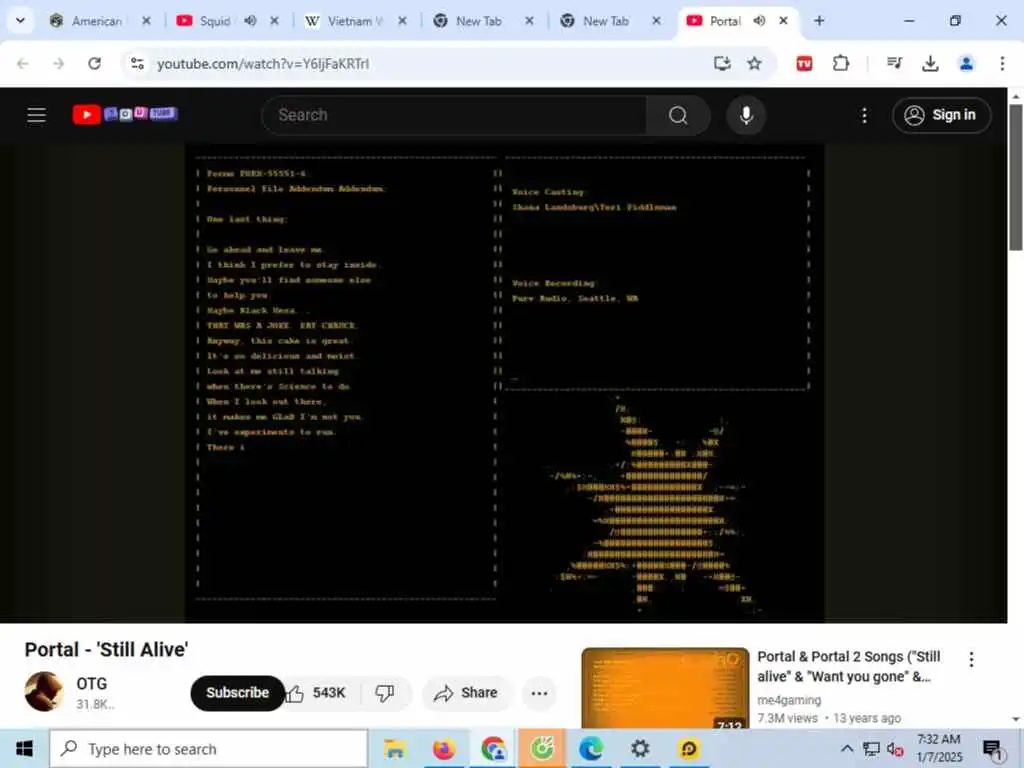Open the Windows Start menu
This screenshot has height=768, width=1024.
(24, 748)
